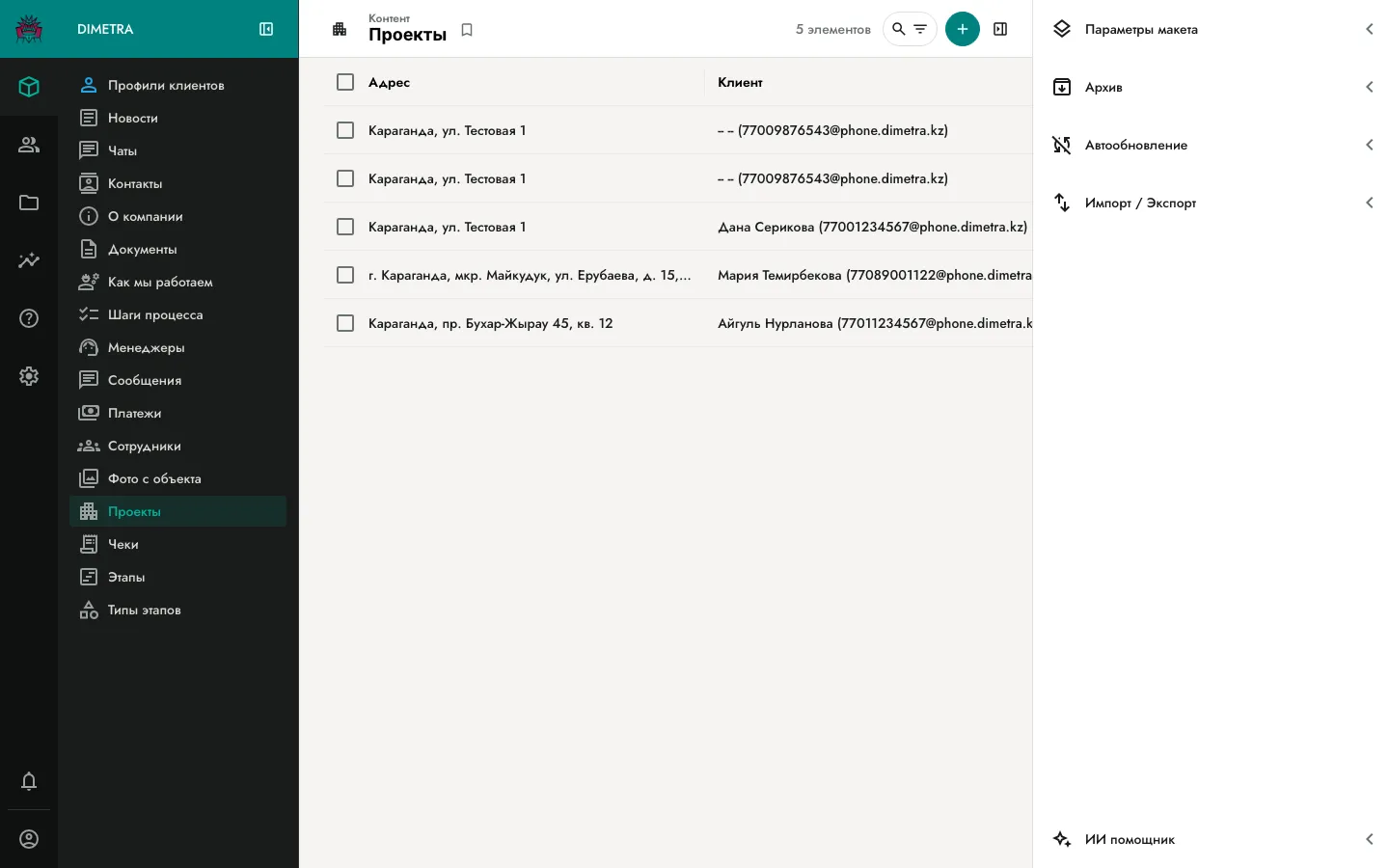Click the buildings icon beside the Проекты title
The image size is (1389, 868).
point(340,29)
